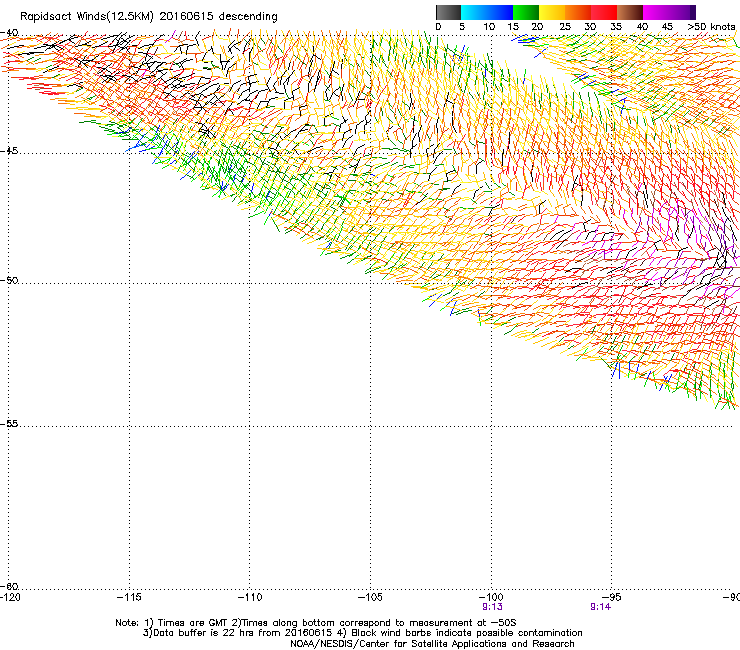Click the 'NOAA/NESDIS/Center for Satellite Applications and Research' credit

[432, 644]
